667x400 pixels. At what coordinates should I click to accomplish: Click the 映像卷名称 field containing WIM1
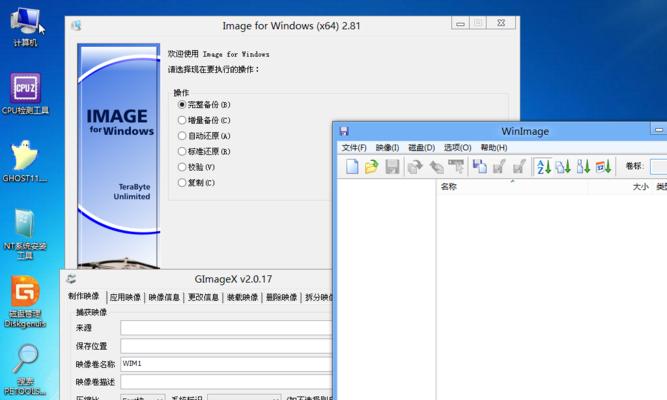pos(226,364)
